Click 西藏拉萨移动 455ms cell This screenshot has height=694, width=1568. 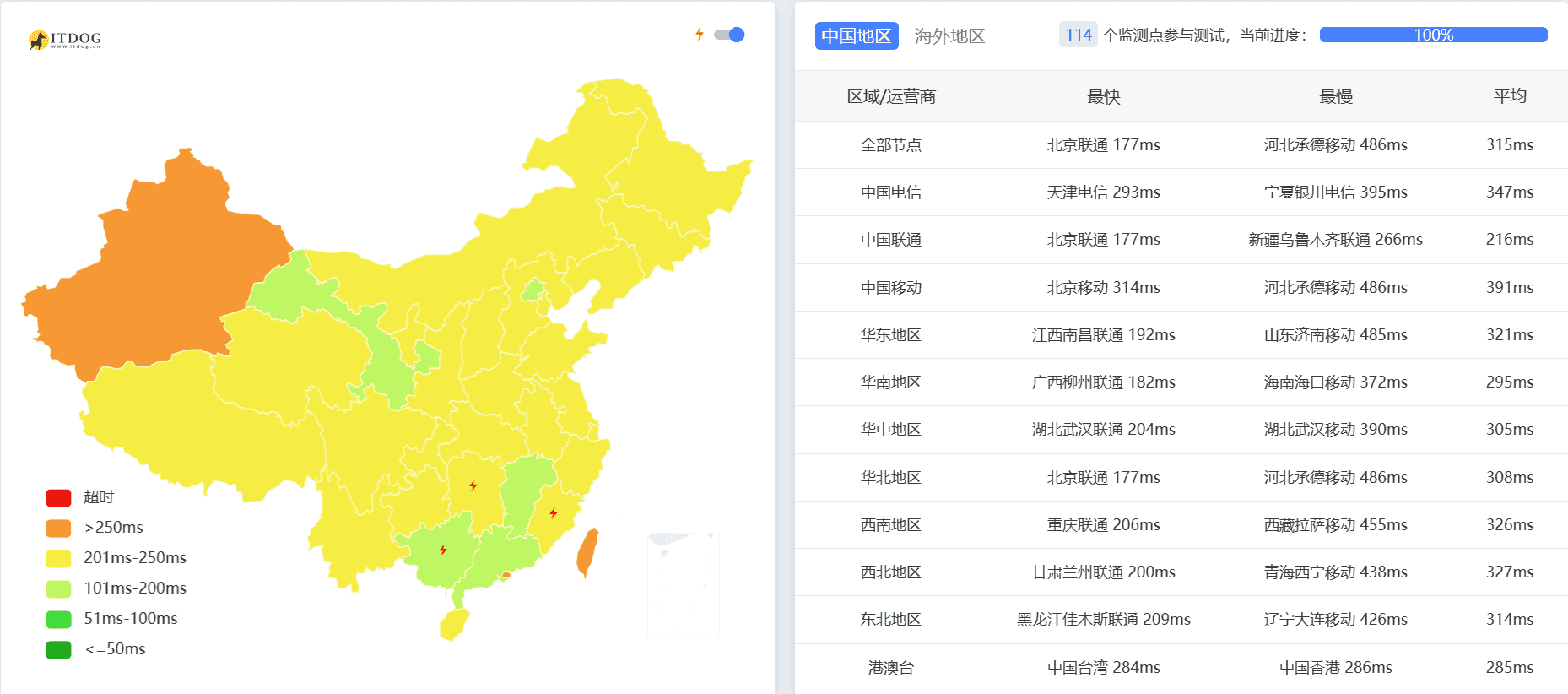click(1336, 525)
